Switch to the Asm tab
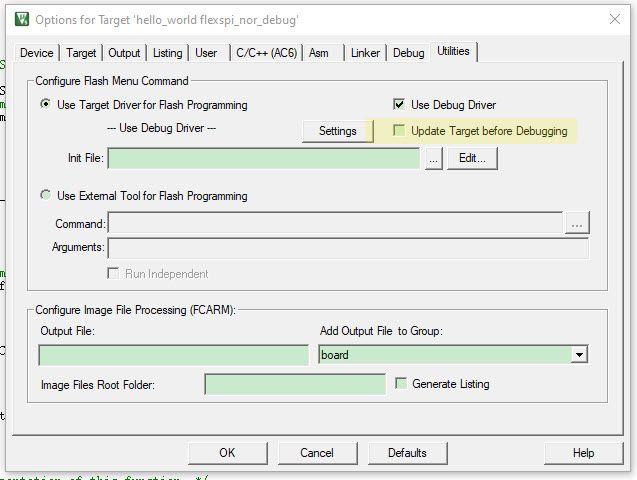Viewport: 637px width, 480px height. tap(318, 53)
